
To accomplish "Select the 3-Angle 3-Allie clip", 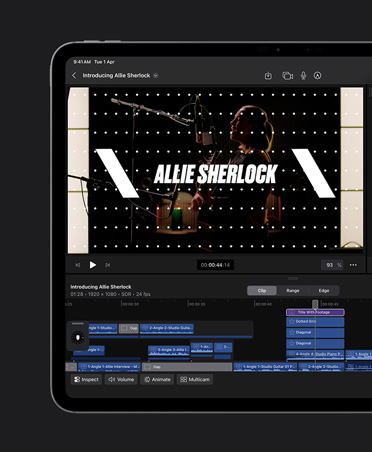I will (x=169, y=350).
